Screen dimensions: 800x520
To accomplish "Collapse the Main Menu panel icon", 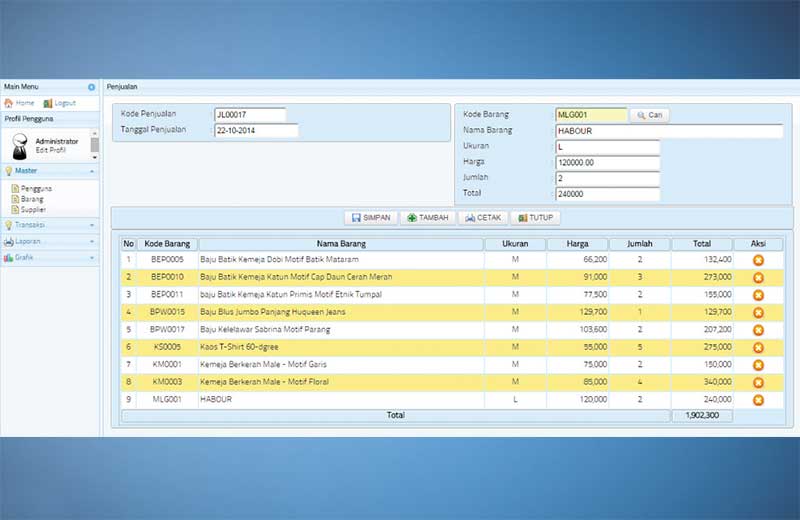I will coord(92,88).
